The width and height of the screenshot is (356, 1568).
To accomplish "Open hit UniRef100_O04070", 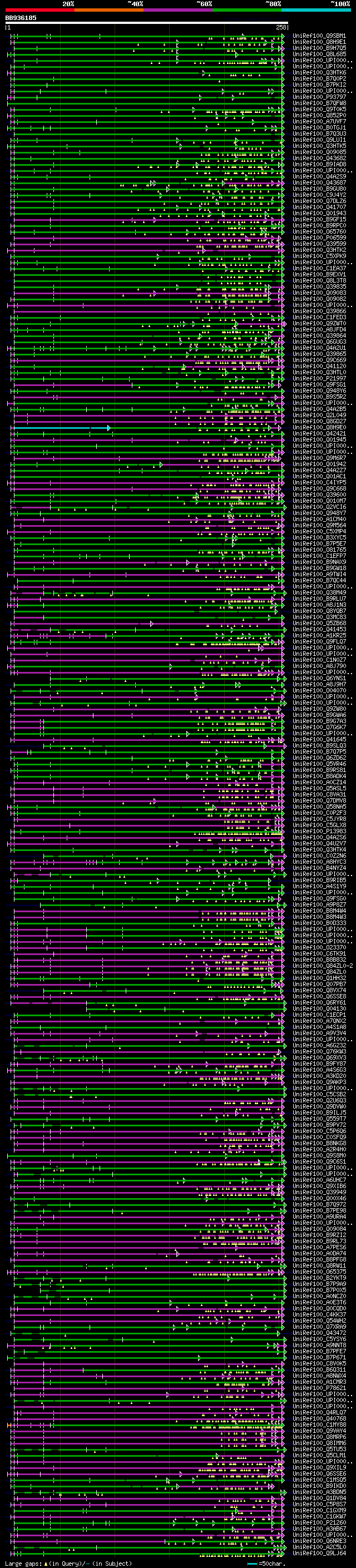I will 319,691.
